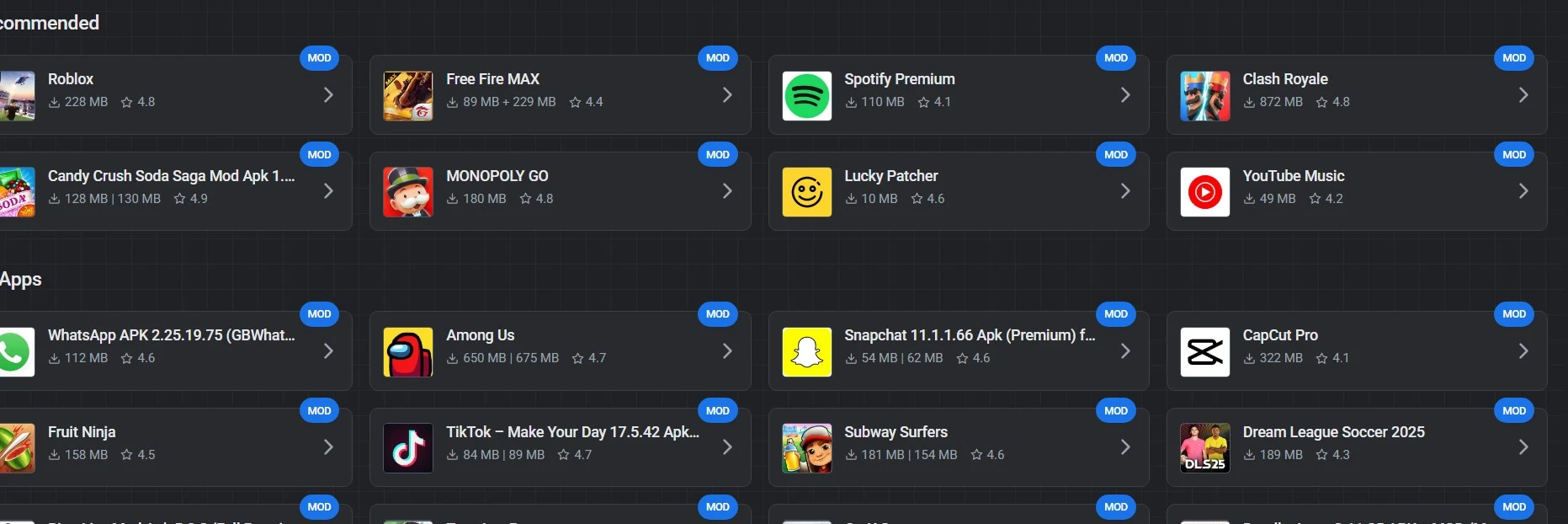Click the MOD badge on Clash Royale card
1568x524 pixels.
click(x=1514, y=58)
